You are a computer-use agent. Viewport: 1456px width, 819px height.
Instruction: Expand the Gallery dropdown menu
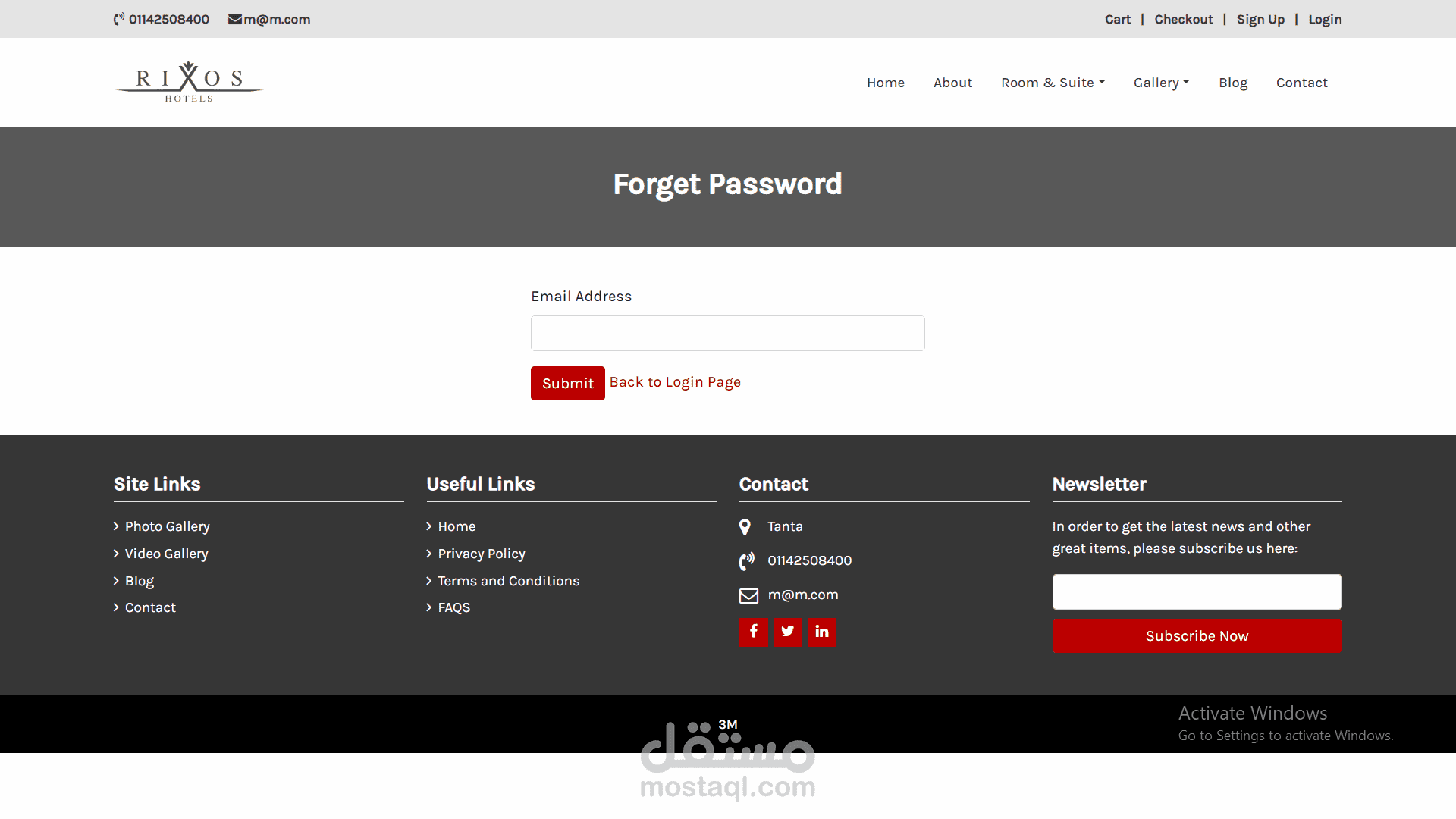pos(1161,83)
